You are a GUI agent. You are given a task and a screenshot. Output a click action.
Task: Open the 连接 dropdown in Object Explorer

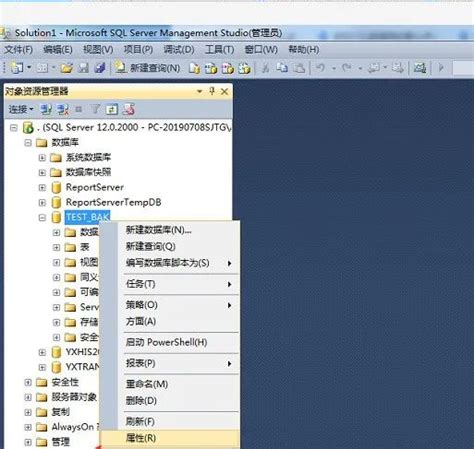(21, 109)
